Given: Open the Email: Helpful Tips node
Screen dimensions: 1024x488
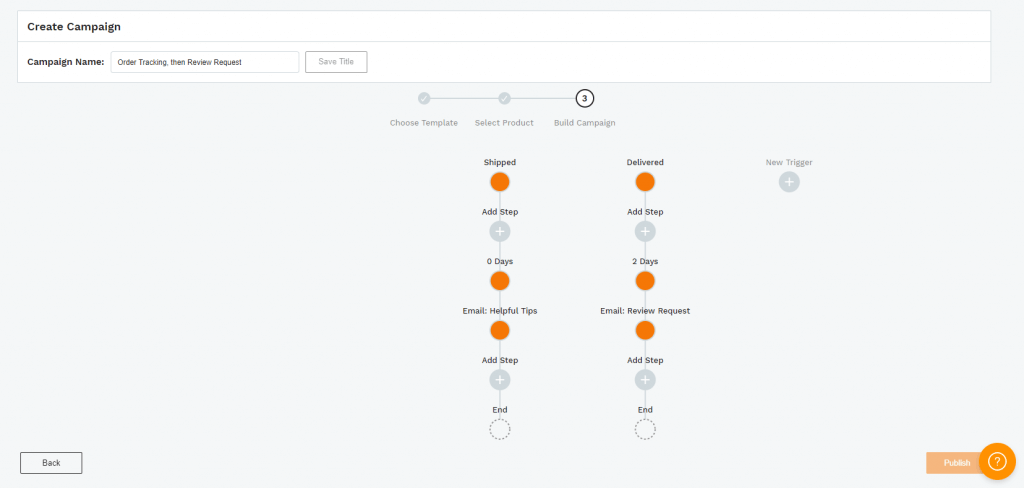Looking at the screenshot, I should tap(500, 331).
